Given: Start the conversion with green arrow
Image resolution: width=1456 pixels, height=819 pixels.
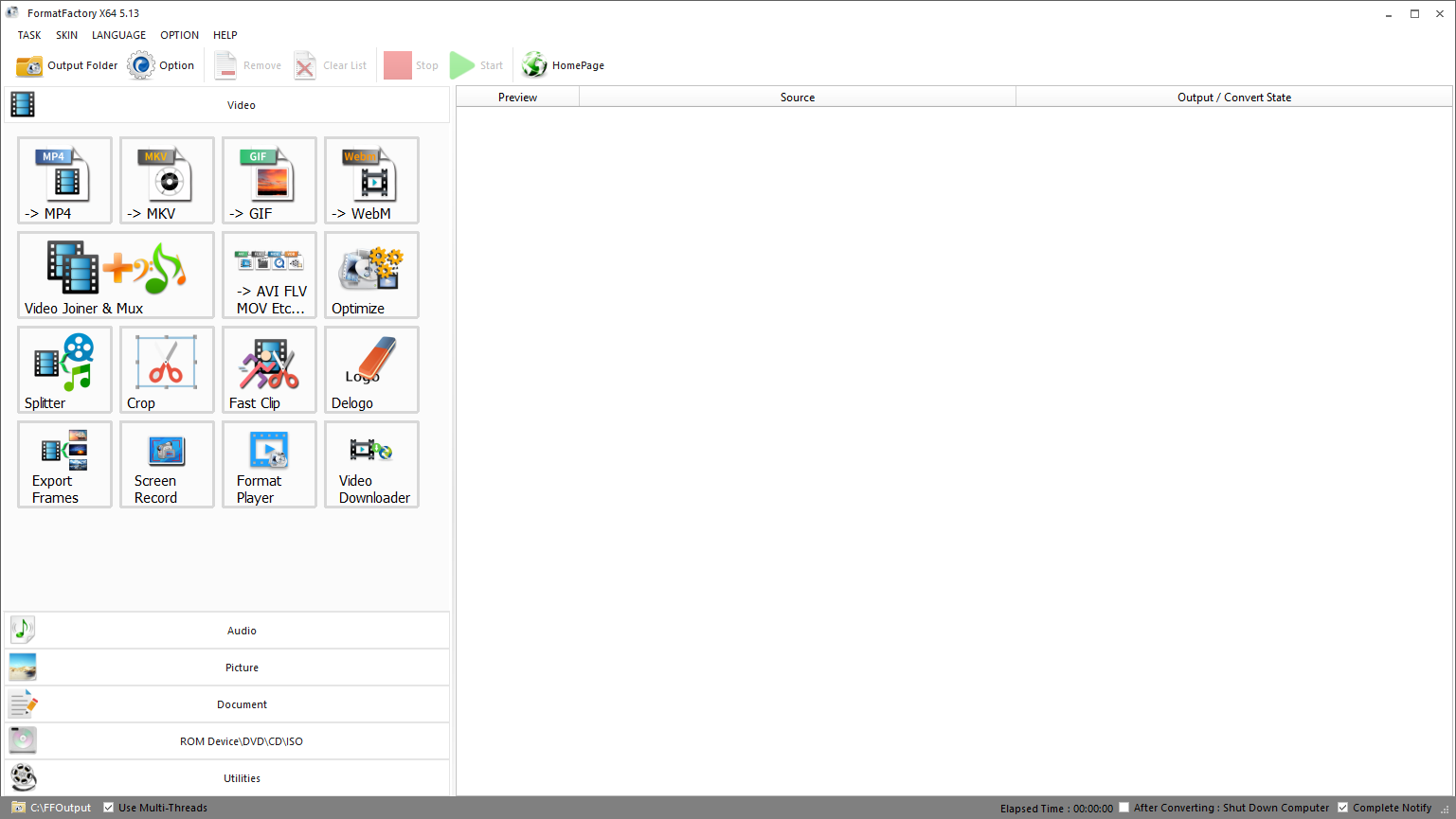Looking at the screenshot, I should tap(476, 65).
